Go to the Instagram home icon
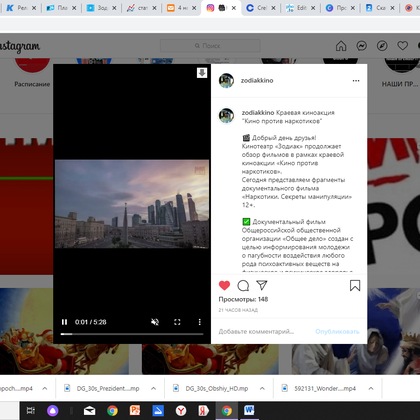 pyautogui.click(x=341, y=46)
